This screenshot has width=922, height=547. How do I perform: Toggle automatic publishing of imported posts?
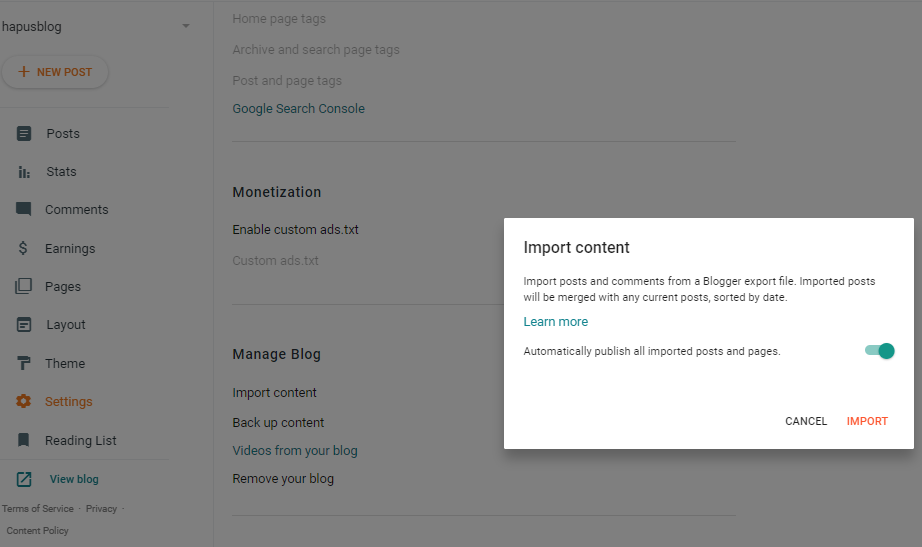(880, 351)
